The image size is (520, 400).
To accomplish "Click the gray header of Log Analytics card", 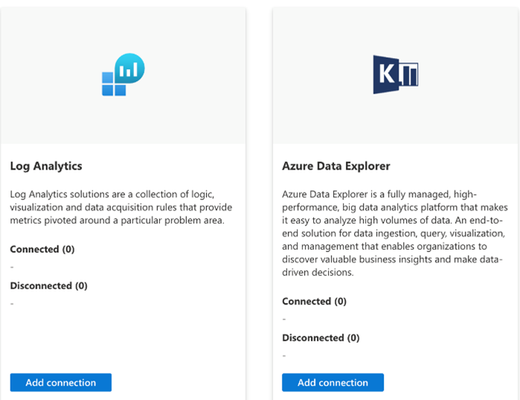I will (x=123, y=75).
